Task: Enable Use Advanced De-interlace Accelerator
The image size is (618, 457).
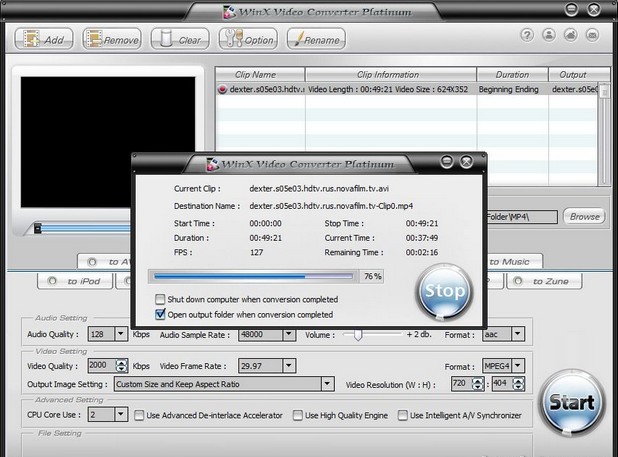Action: [139, 415]
